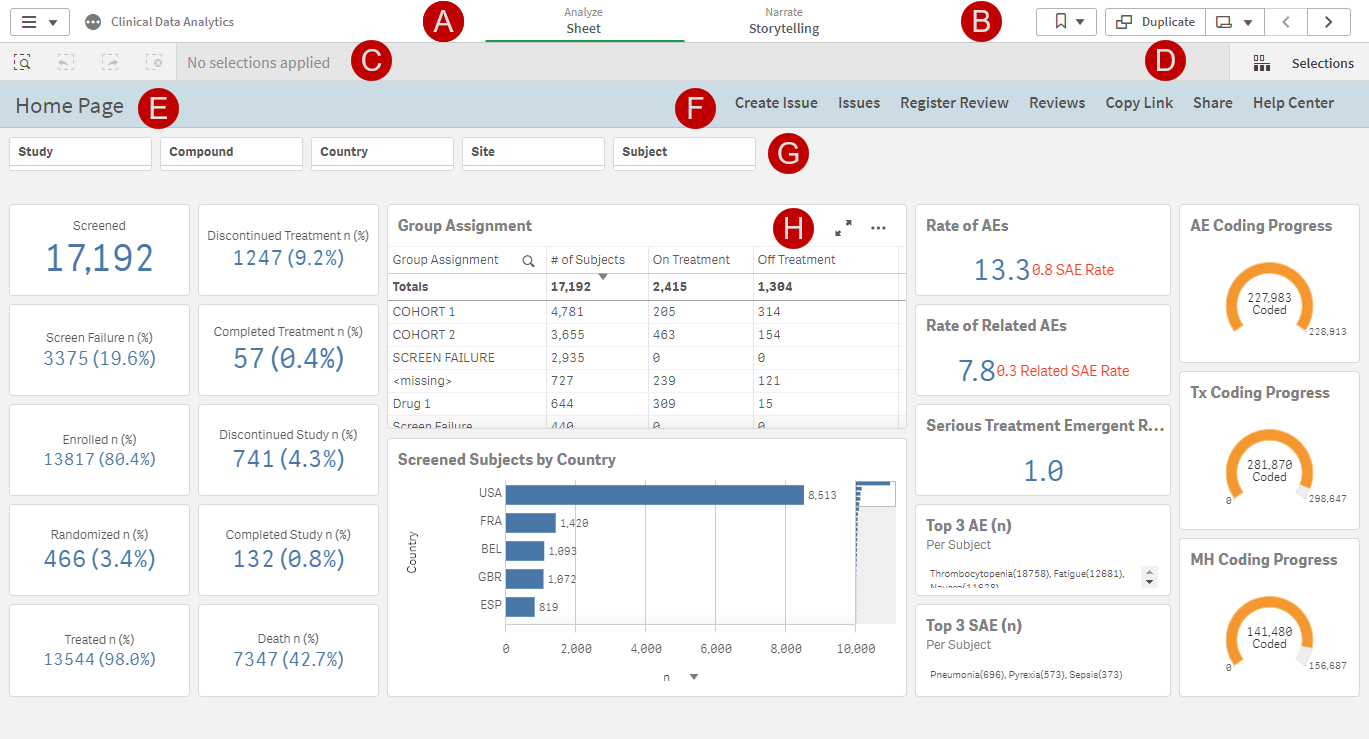This screenshot has height=739, width=1369.
Task: Go to the next sheet arrow
Action: coord(1327,22)
